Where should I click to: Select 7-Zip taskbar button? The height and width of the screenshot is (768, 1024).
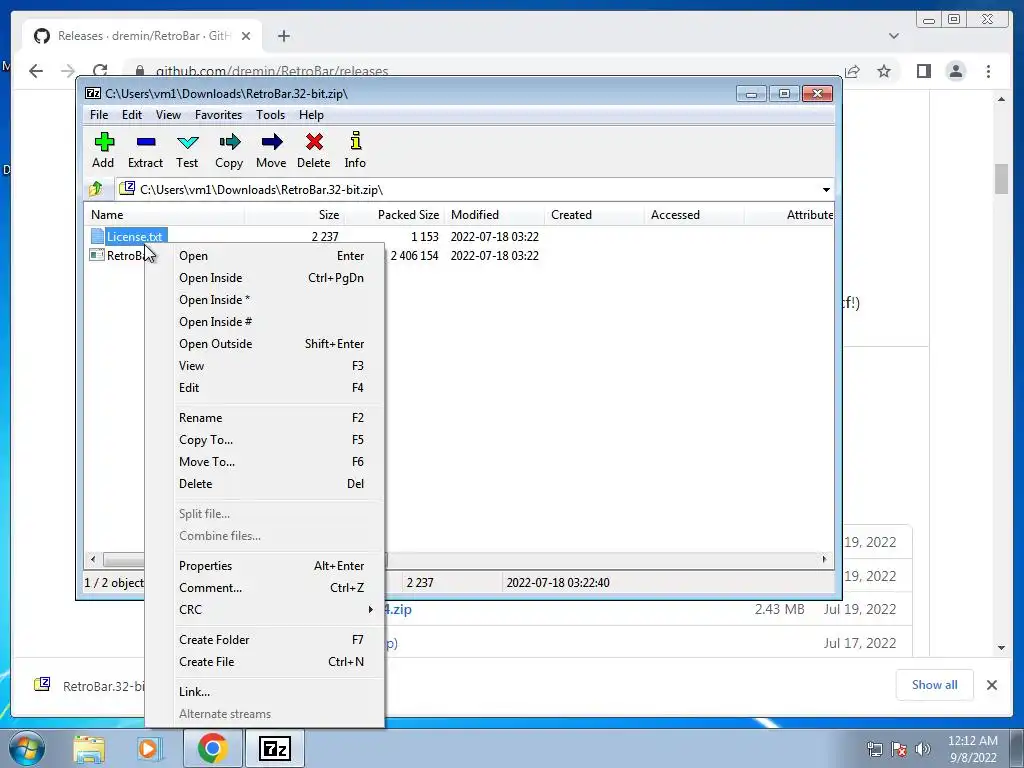click(x=274, y=748)
